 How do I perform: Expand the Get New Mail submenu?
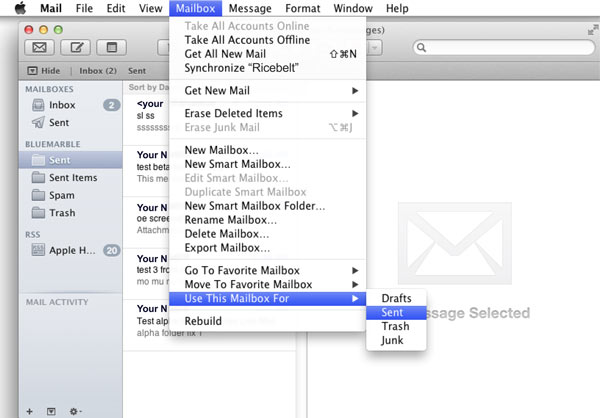[x=270, y=91]
